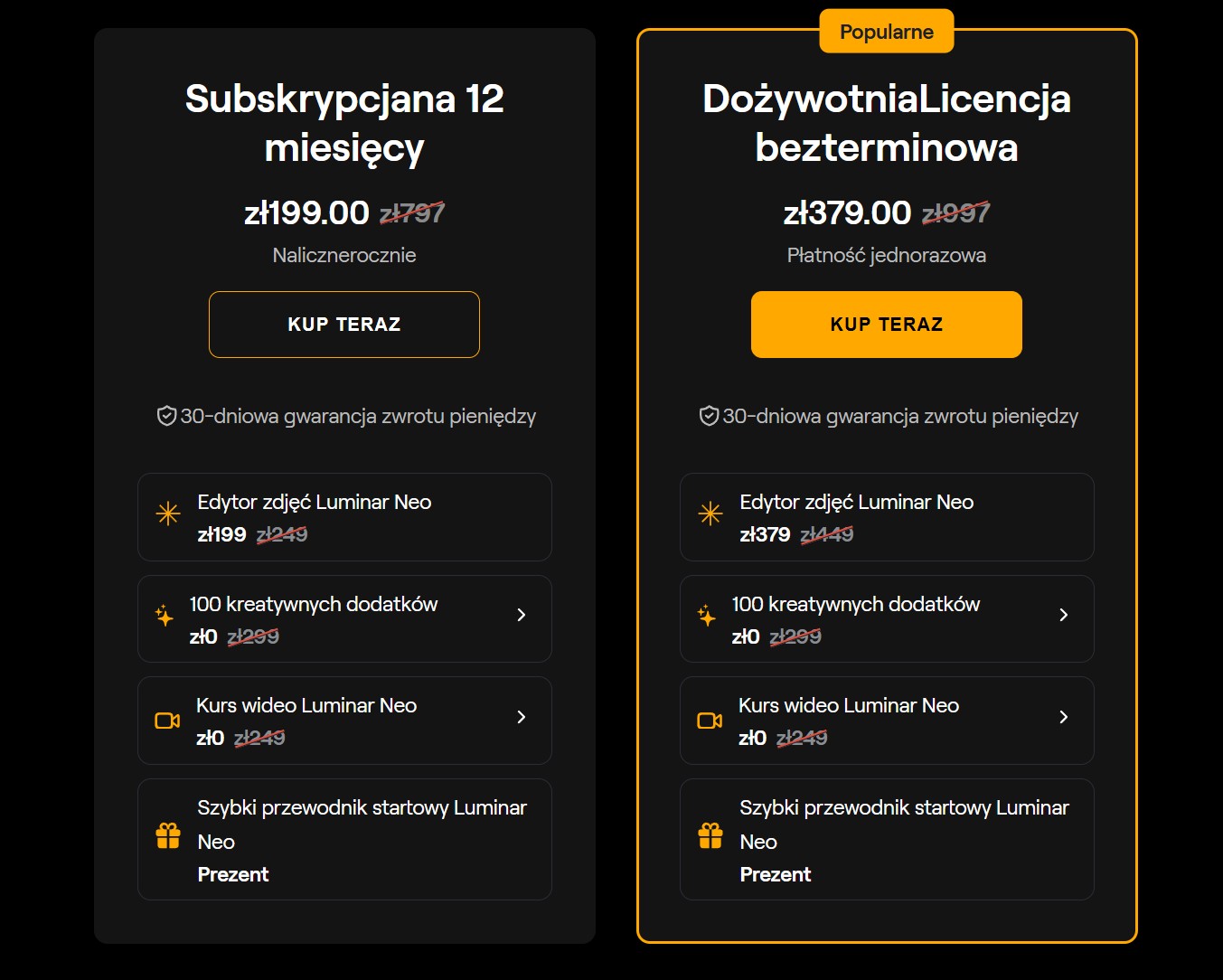The image size is (1223, 980).
Task: Select the sparkle icon for 100 kreatywnych dodatków
Action: click(x=165, y=616)
